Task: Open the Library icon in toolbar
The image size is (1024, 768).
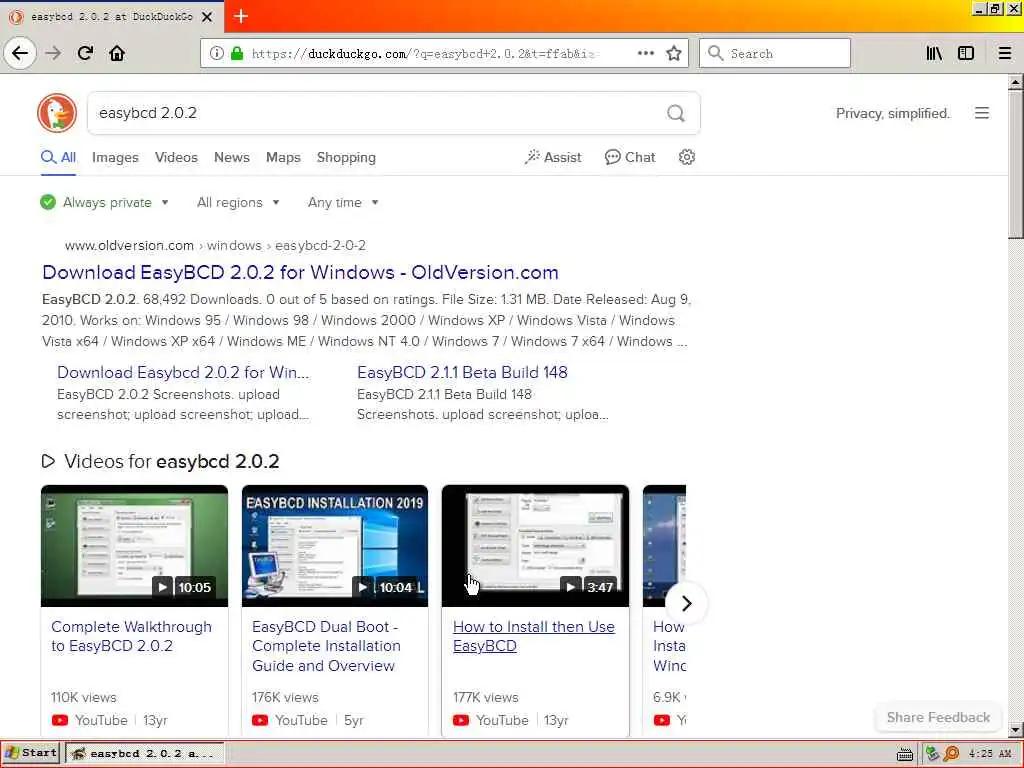Action: point(934,53)
